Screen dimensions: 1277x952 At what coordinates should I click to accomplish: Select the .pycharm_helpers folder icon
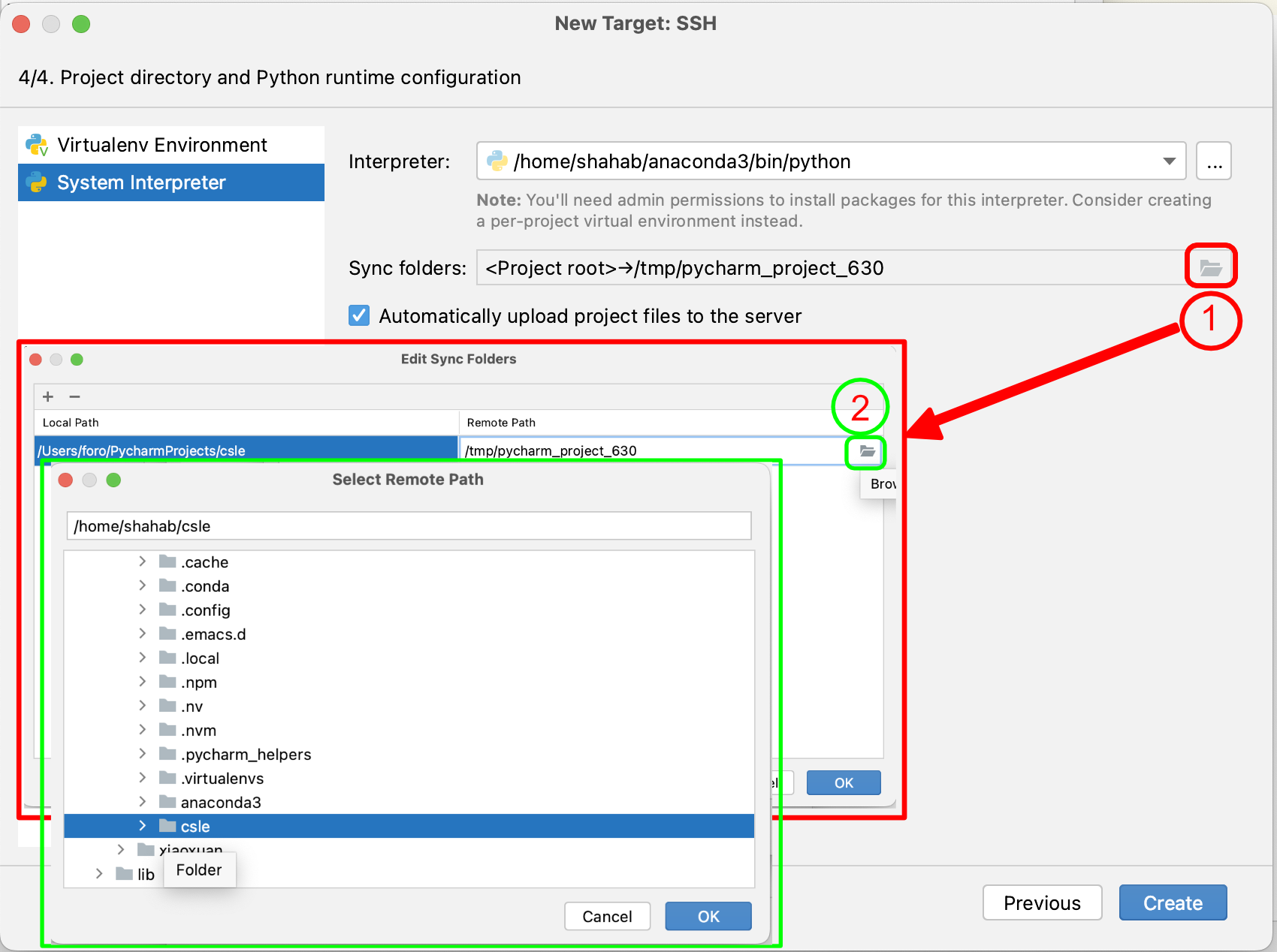point(168,754)
